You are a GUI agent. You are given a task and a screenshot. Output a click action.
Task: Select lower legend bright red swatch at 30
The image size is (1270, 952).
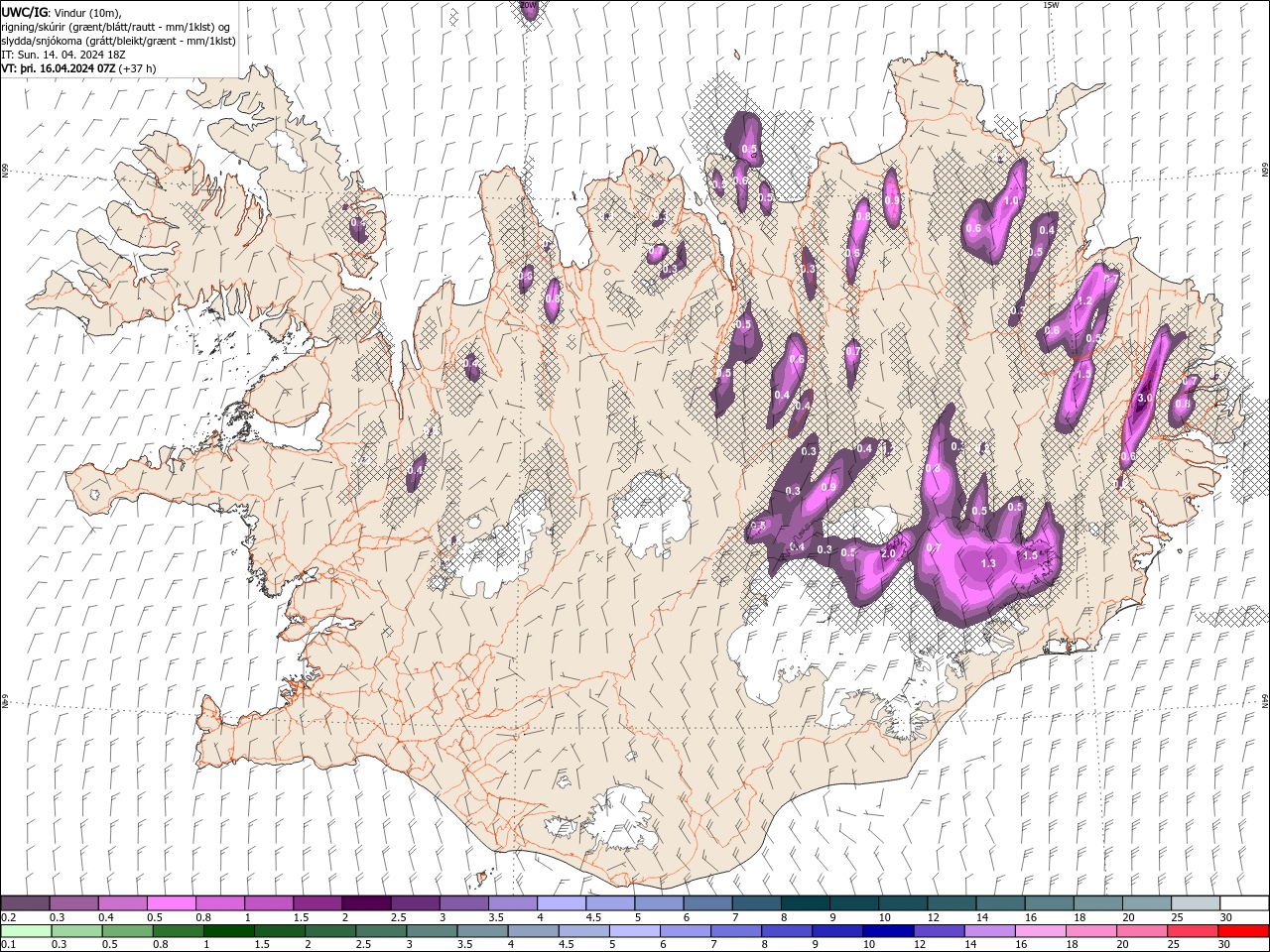[1243, 931]
